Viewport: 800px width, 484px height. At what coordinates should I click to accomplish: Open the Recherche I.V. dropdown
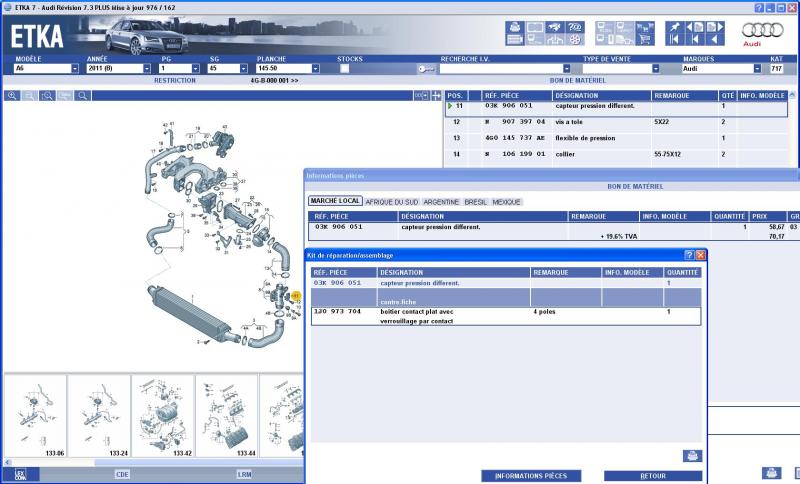pos(566,68)
